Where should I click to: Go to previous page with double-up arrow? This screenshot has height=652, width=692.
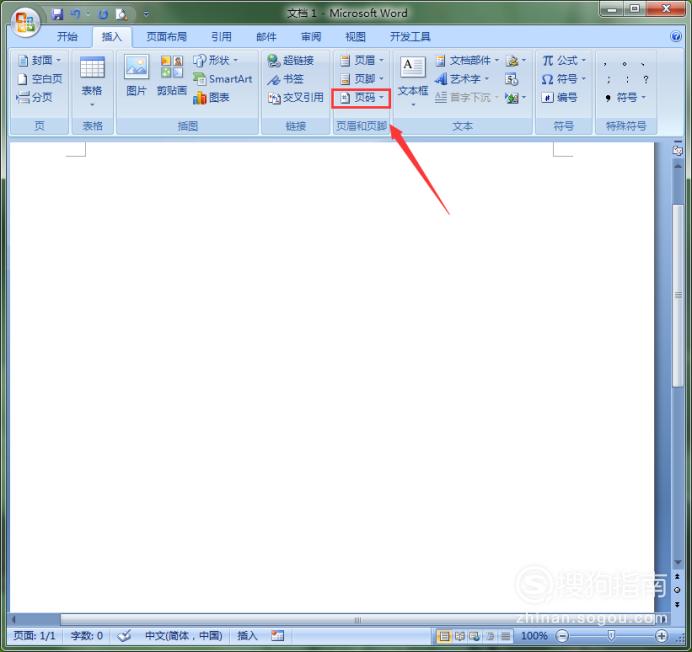[677, 577]
